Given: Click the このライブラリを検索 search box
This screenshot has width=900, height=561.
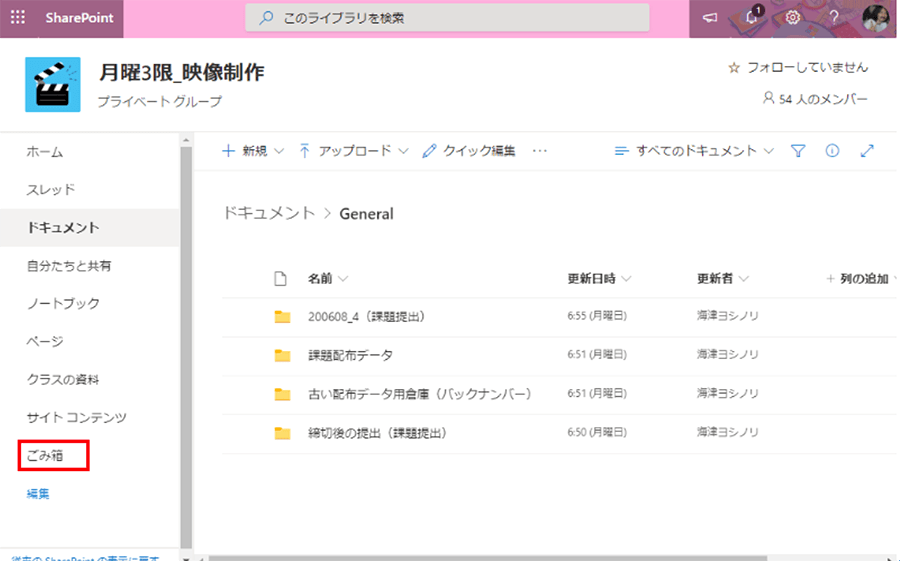Looking at the screenshot, I should [447, 18].
